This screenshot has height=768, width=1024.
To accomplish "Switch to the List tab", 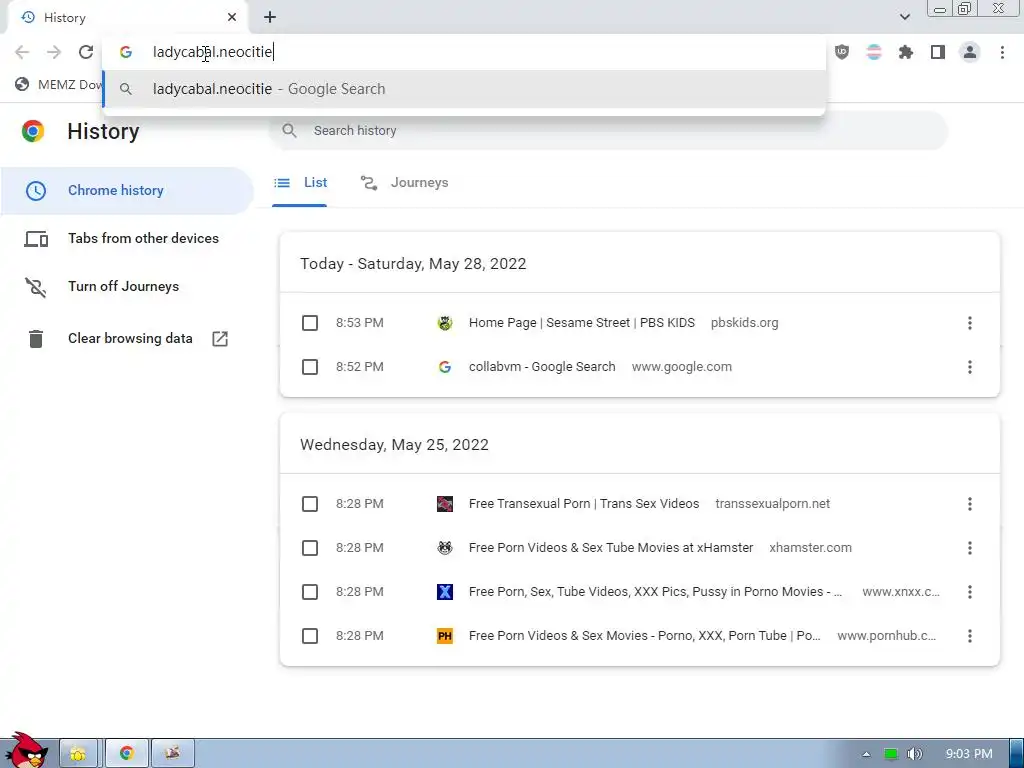I will click(x=300, y=184).
